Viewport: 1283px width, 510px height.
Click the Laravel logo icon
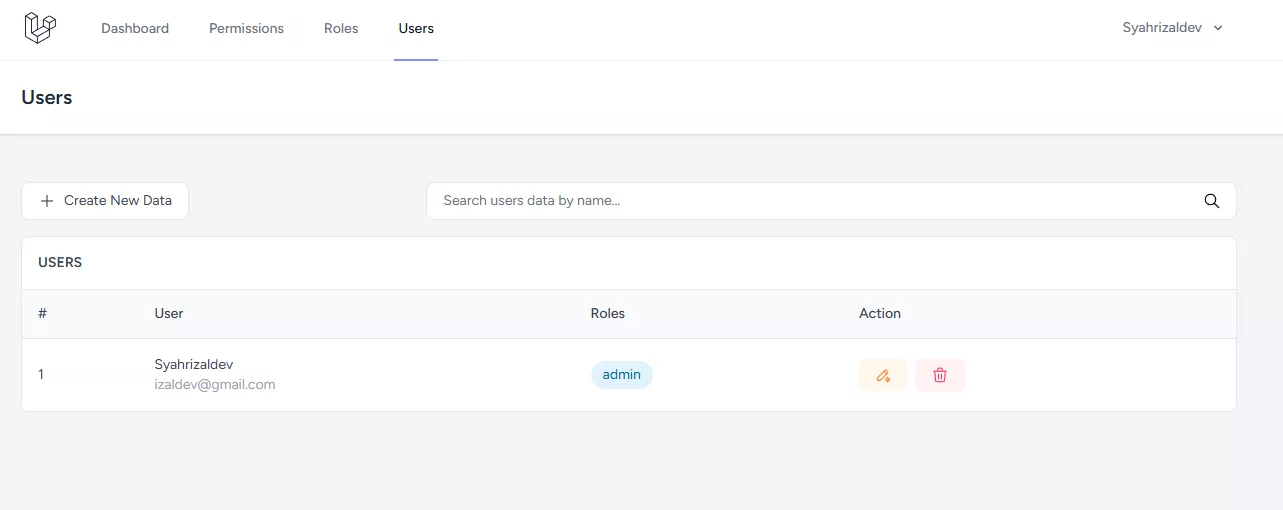(x=40, y=28)
